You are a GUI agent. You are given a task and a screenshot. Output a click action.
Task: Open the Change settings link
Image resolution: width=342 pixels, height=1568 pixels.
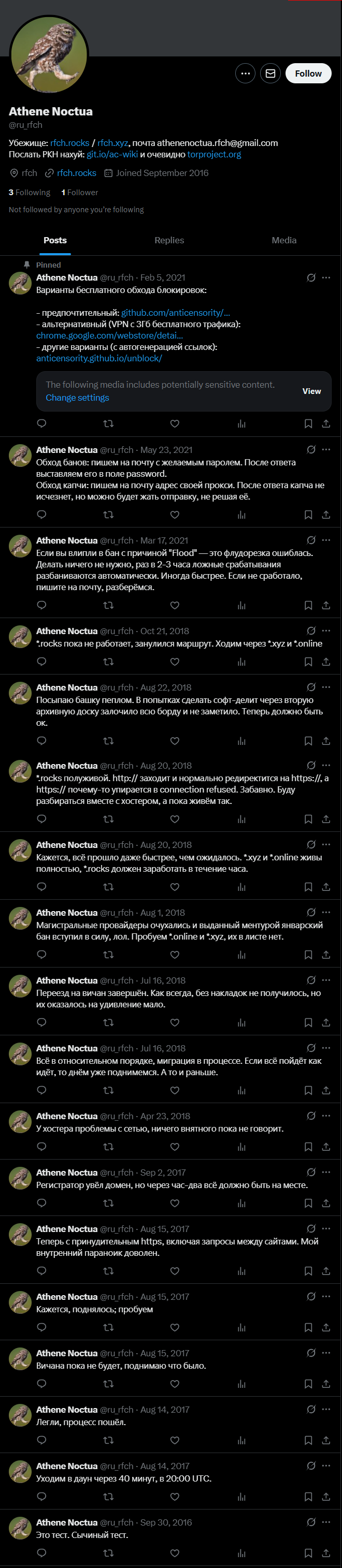click(x=77, y=398)
